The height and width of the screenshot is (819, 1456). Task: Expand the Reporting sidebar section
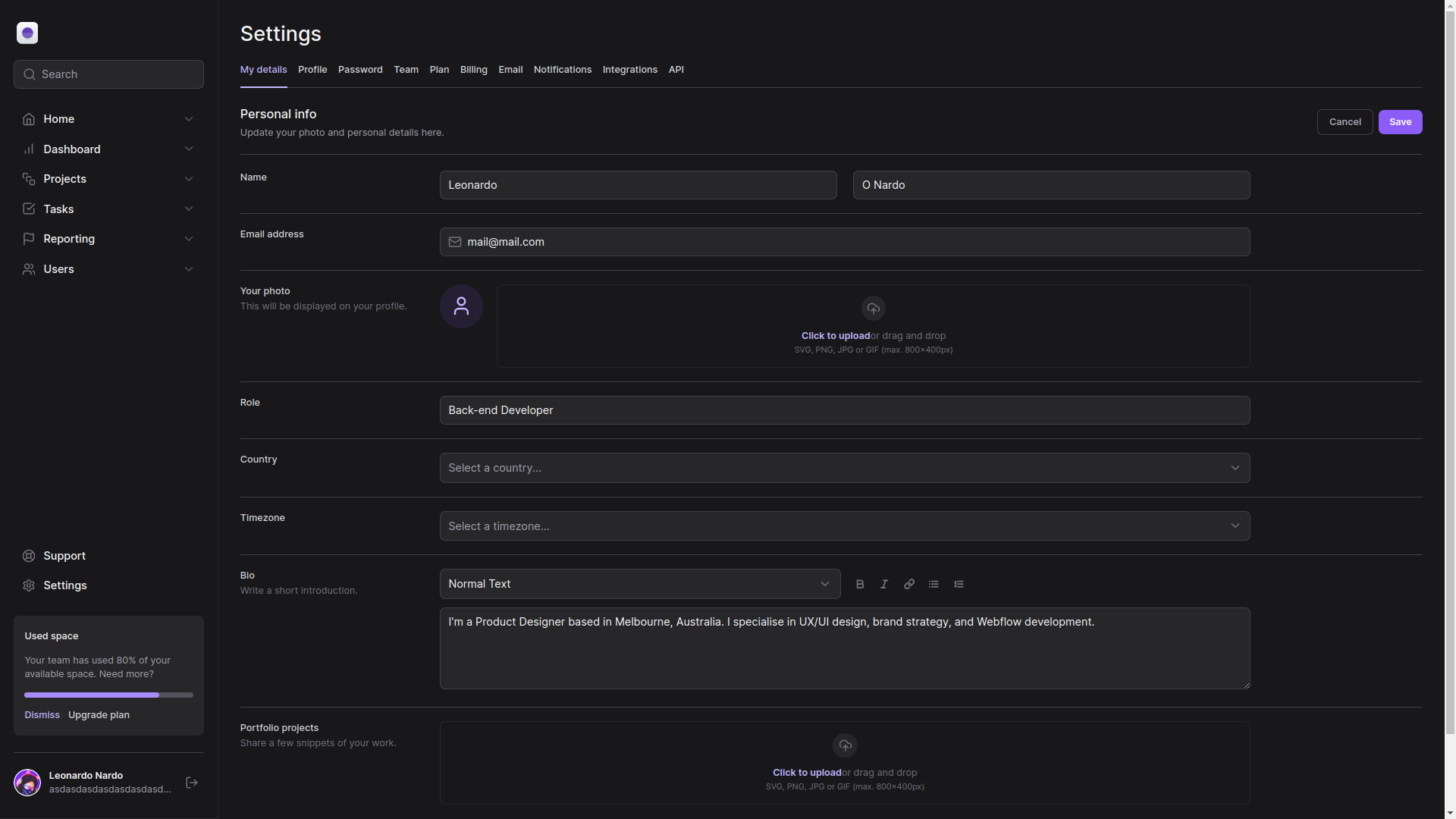coord(108,239)
